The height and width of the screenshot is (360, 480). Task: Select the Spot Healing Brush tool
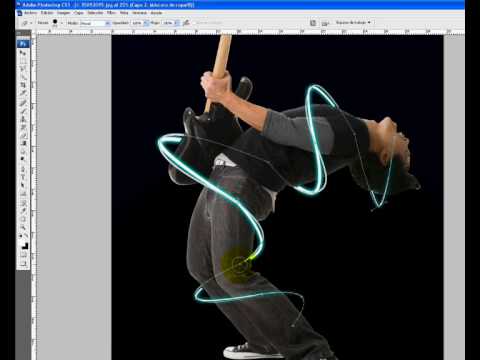pos(23,103)
